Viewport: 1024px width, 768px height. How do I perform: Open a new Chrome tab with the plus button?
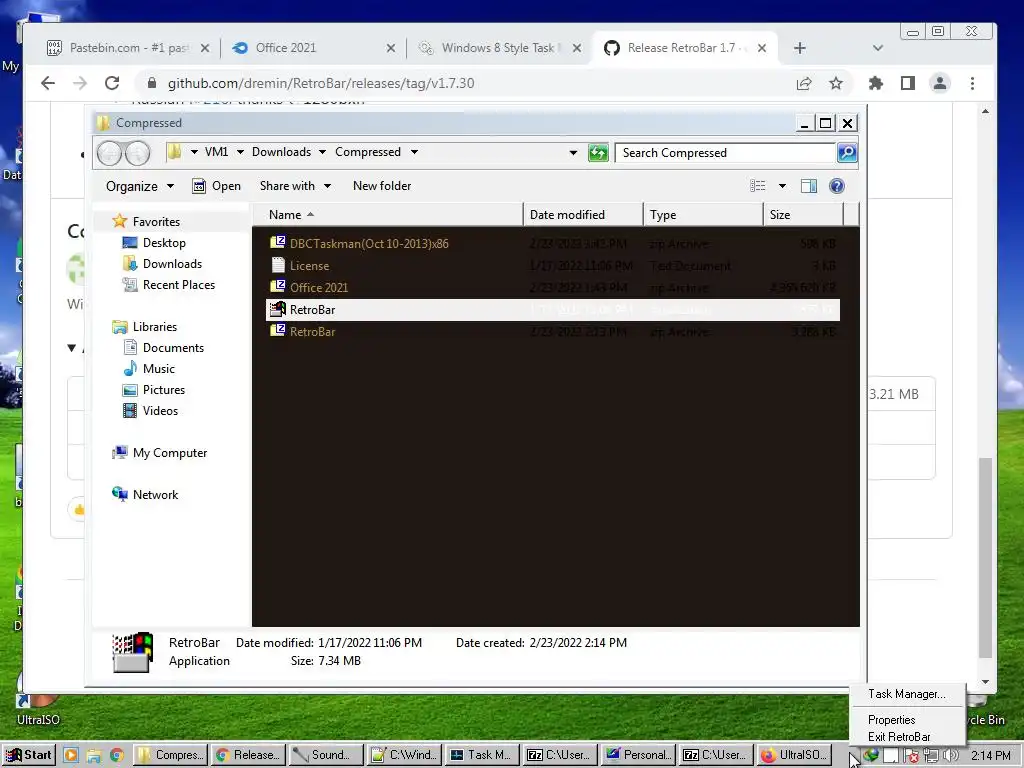tap(799, 48)
